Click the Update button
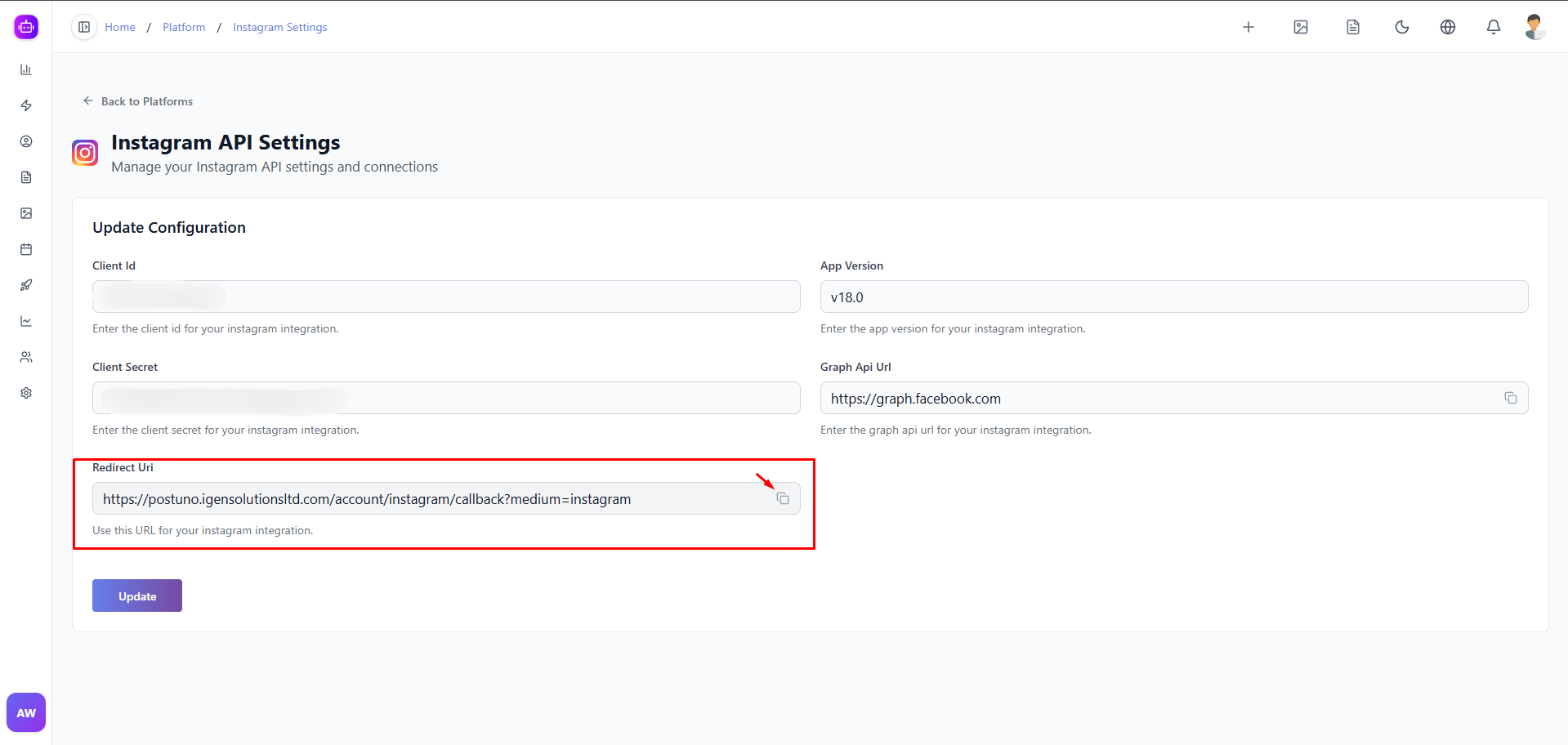1568x745 pixels. click(x=137, y=596)
